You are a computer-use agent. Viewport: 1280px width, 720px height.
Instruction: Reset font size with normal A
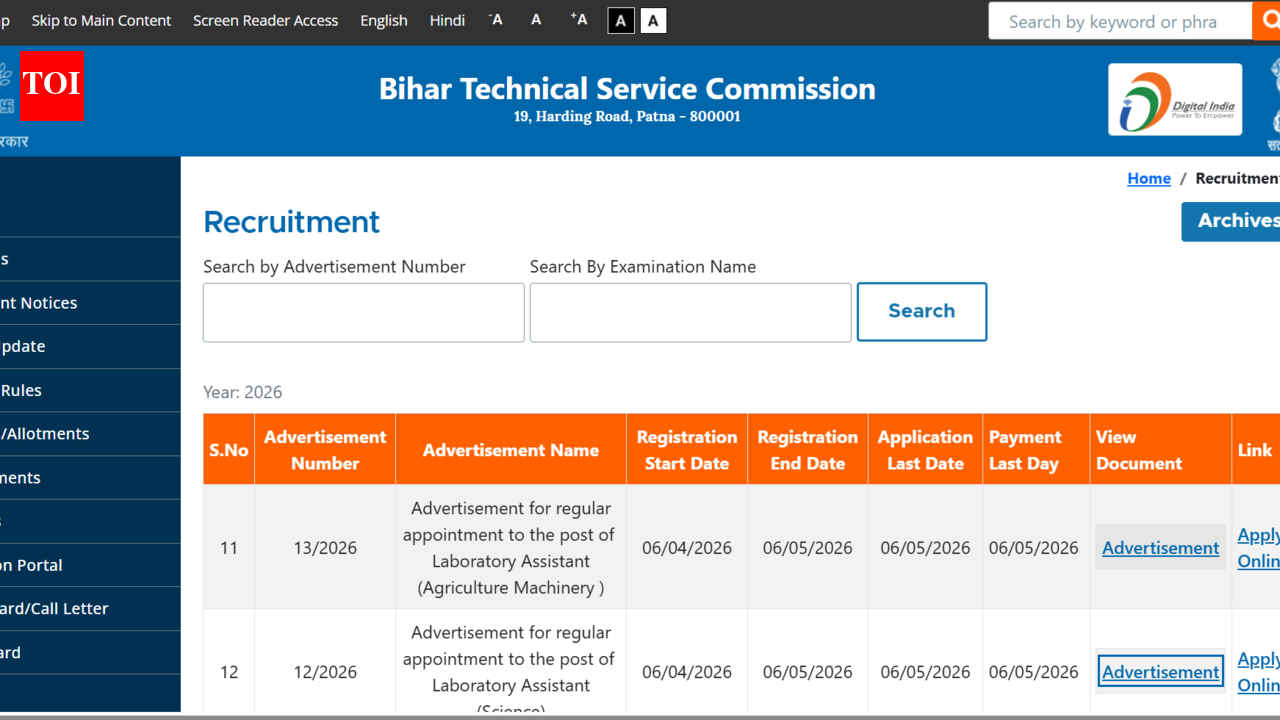click(x=536, y=20)
